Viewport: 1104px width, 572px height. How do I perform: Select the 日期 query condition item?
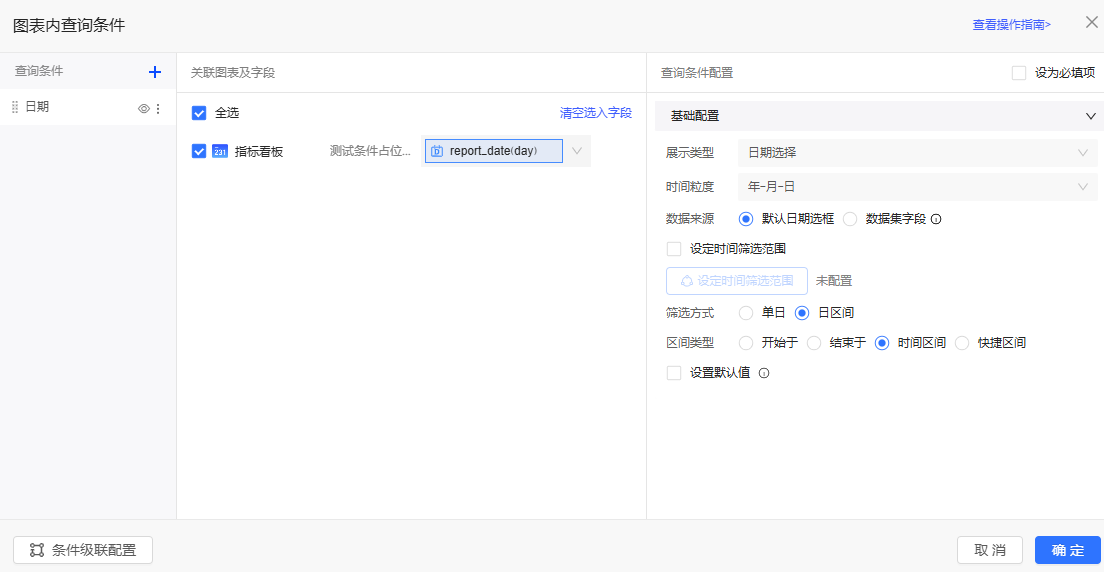(x=70, y=107)
